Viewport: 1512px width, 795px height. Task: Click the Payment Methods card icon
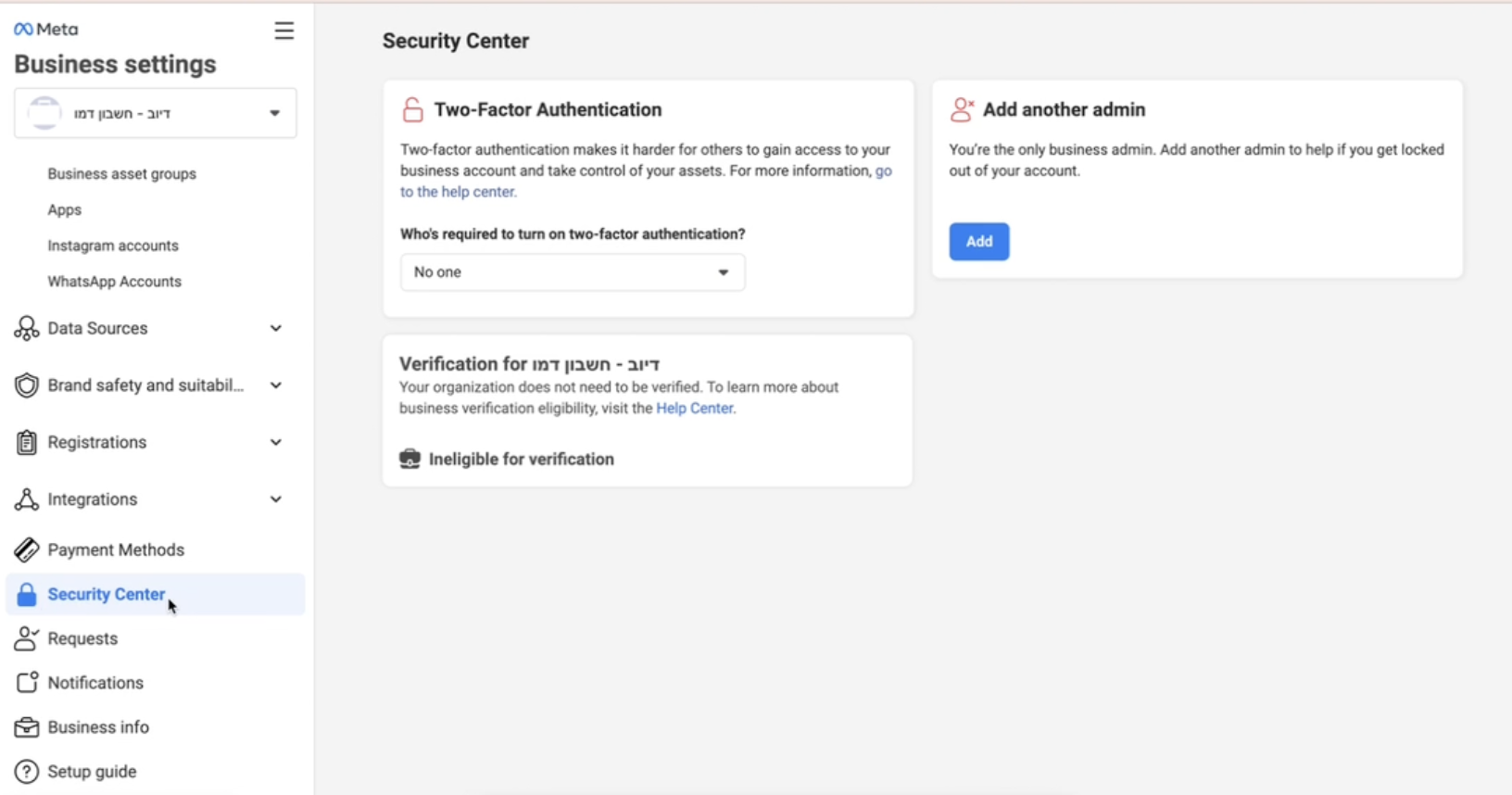(x=27, y=550)
